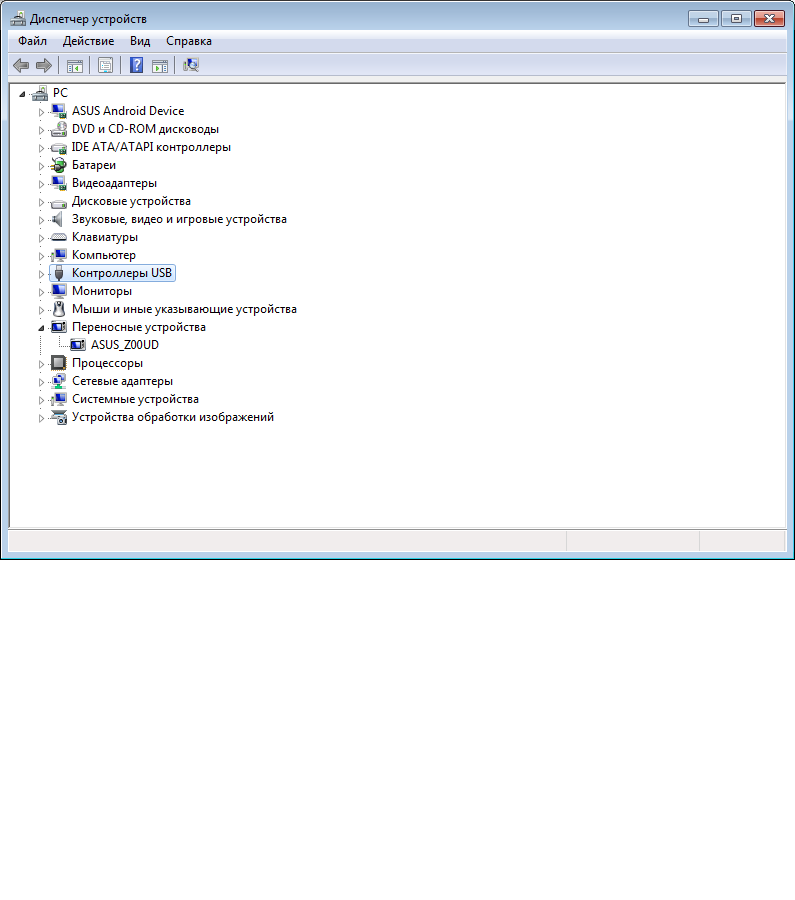Click the Scan for hardware changes icon

tap(191, 65)
